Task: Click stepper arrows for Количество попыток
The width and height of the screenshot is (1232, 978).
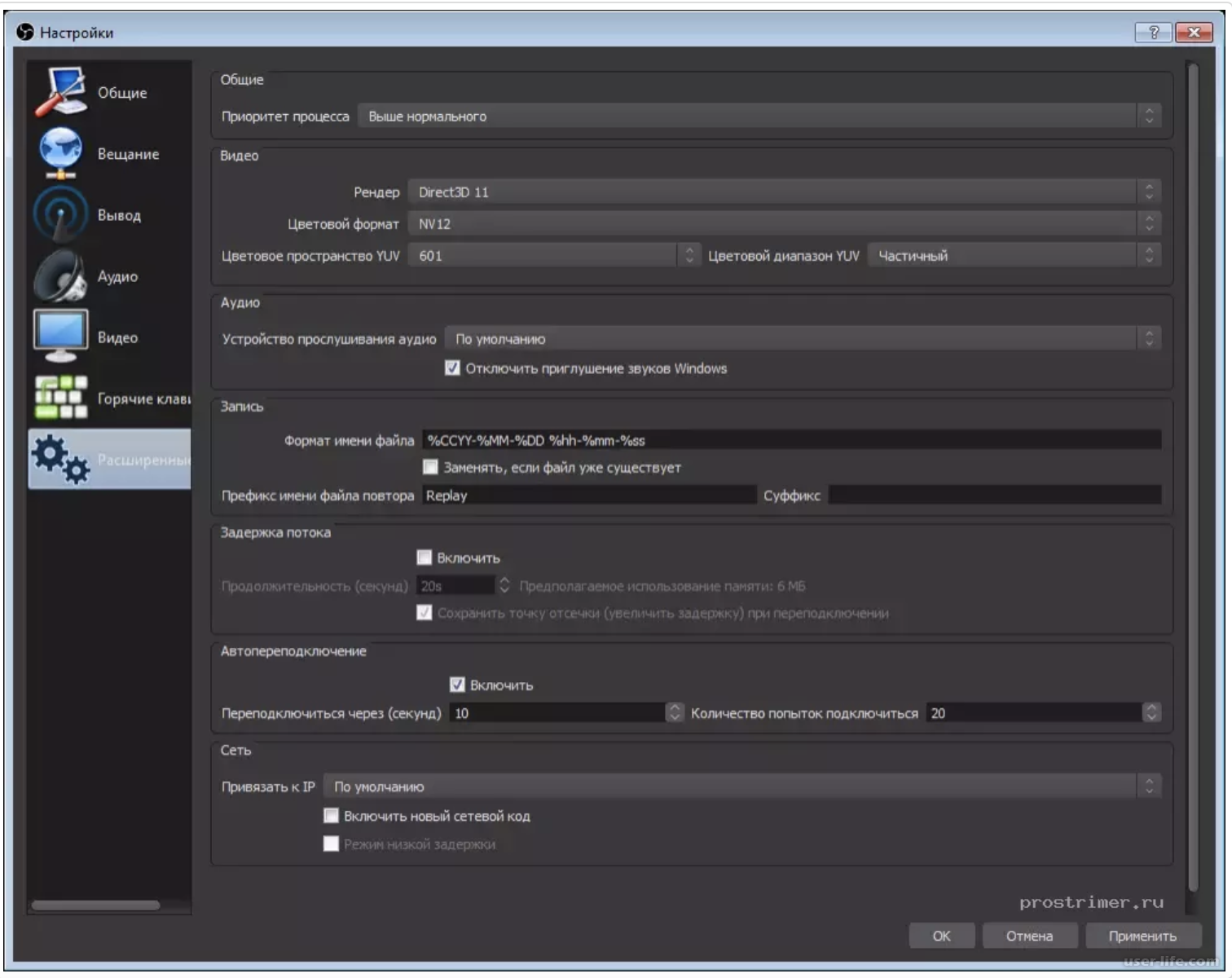Action: point(1151,712)
